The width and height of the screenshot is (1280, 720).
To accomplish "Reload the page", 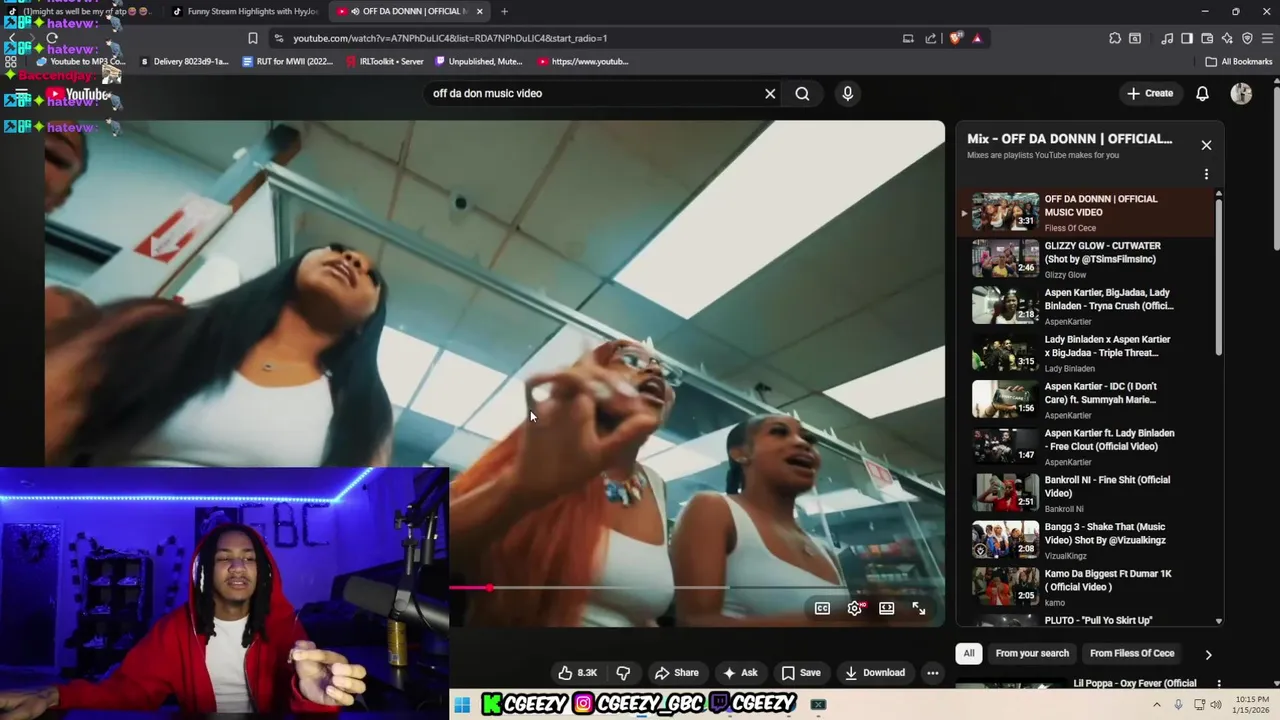I will click(52, 38).
